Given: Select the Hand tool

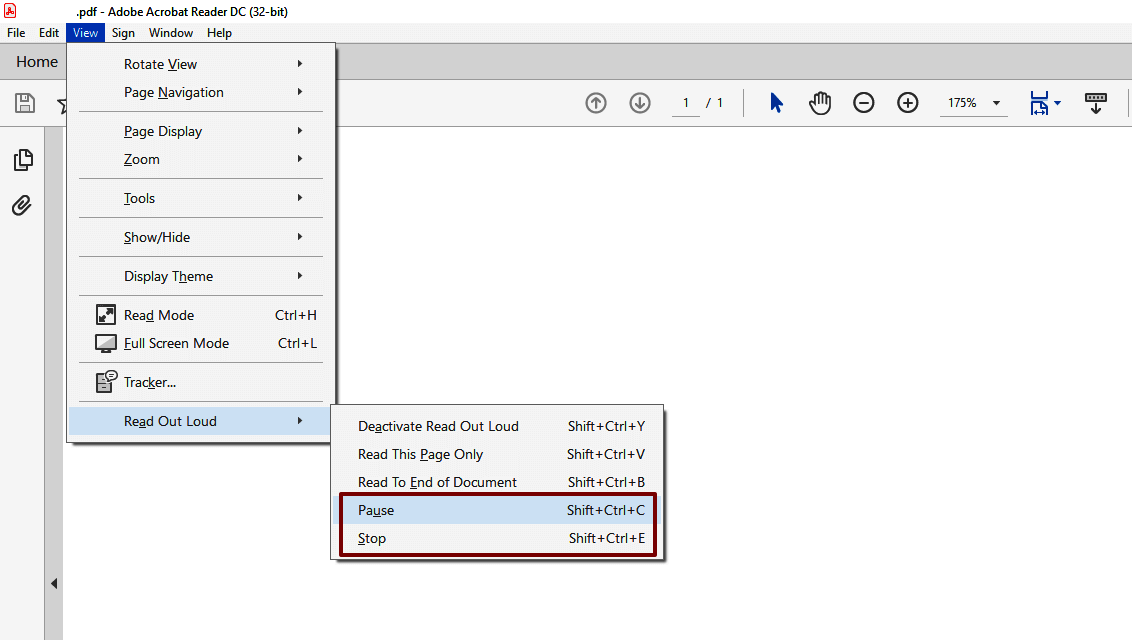Looking at the screenshot, I should (819, 102).
